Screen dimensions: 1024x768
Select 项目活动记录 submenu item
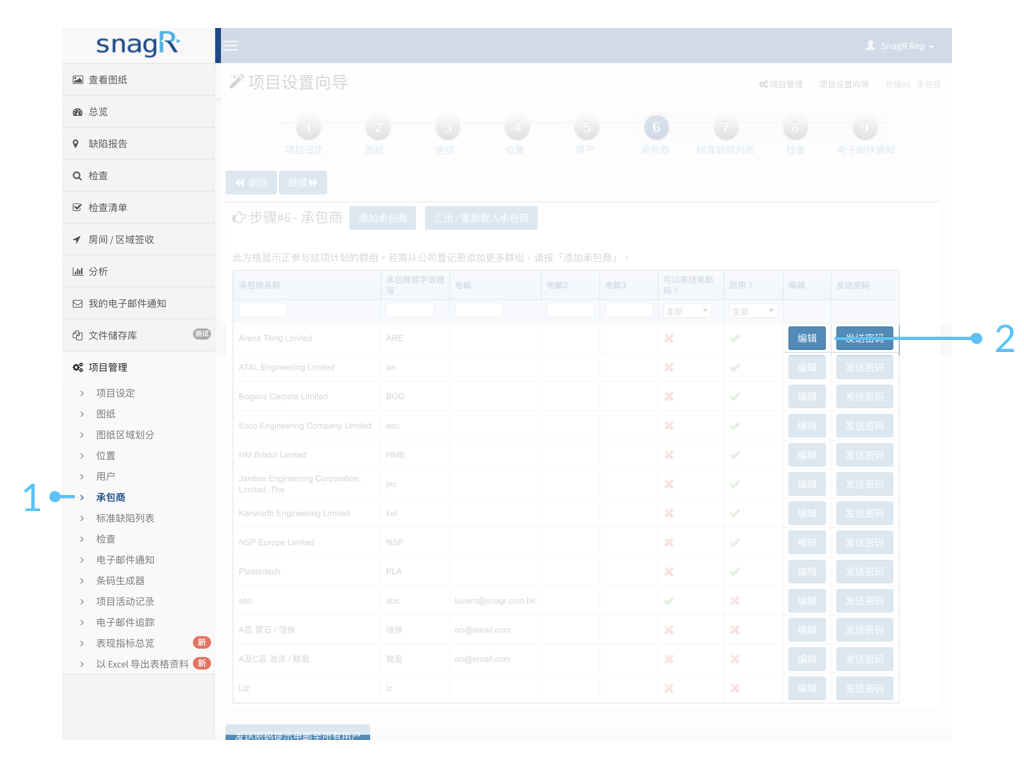tap(125, 602)
